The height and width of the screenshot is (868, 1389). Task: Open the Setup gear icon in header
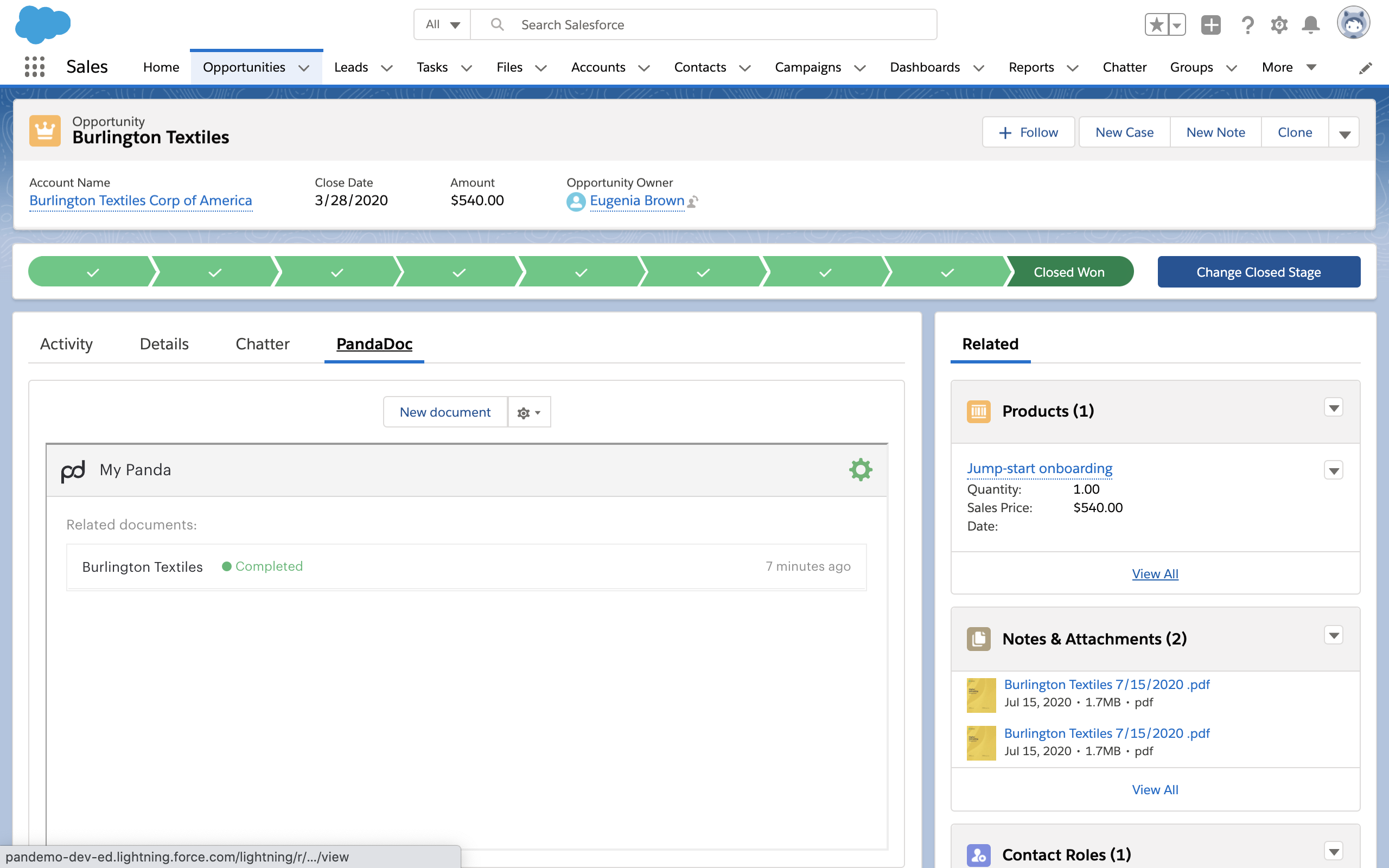click(1279, 25)
